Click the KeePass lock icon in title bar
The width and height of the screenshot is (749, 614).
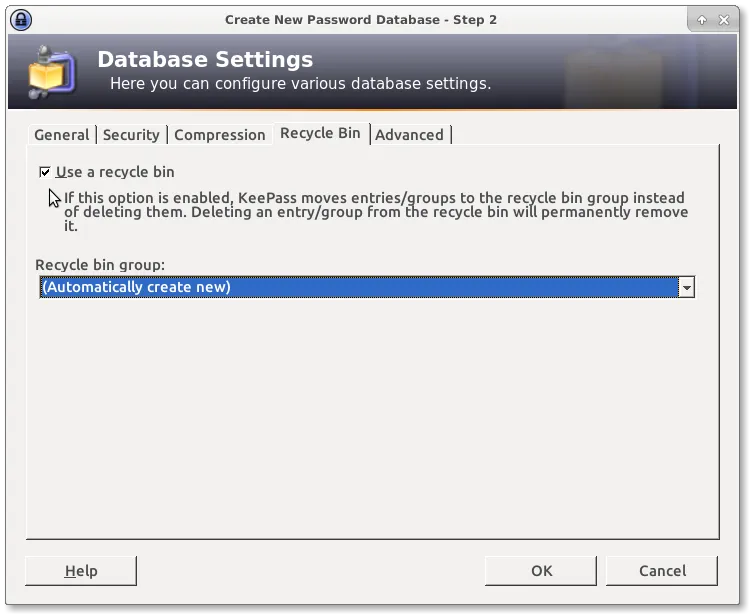pos(20,19)
